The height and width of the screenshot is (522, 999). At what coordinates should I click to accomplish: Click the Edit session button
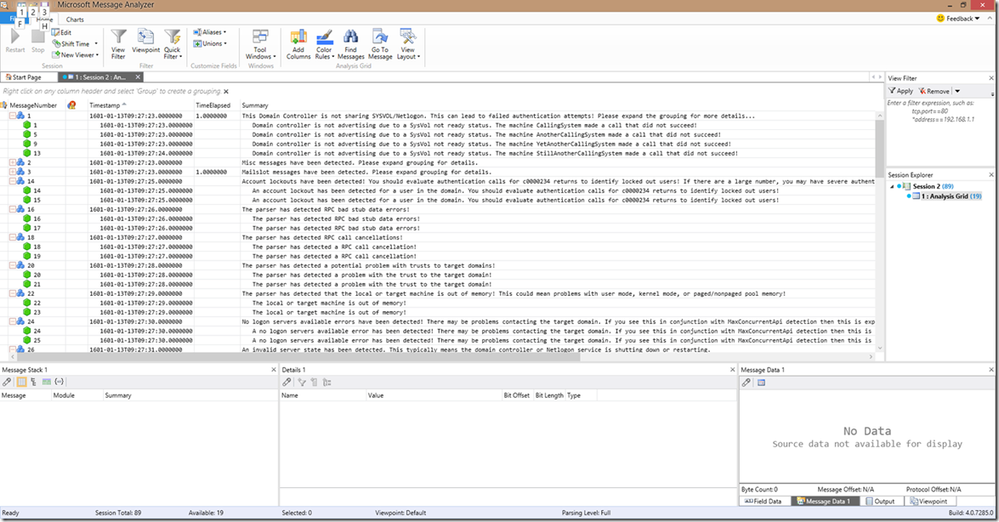pyautogui.click(x=62, y=33)
